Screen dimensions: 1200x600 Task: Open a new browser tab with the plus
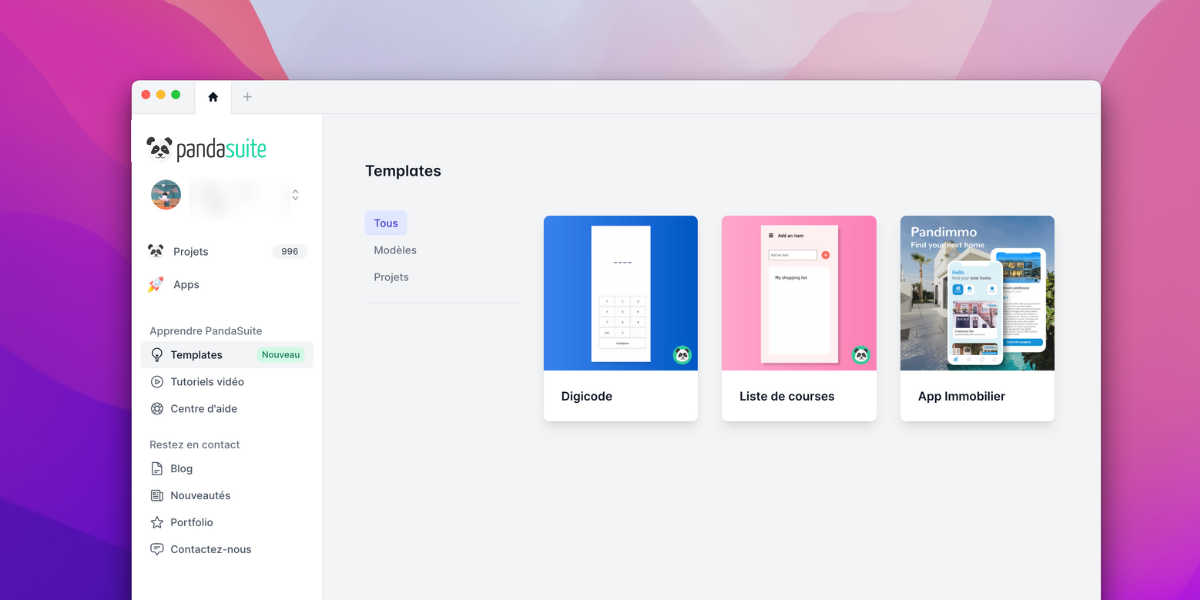[247, 97]
